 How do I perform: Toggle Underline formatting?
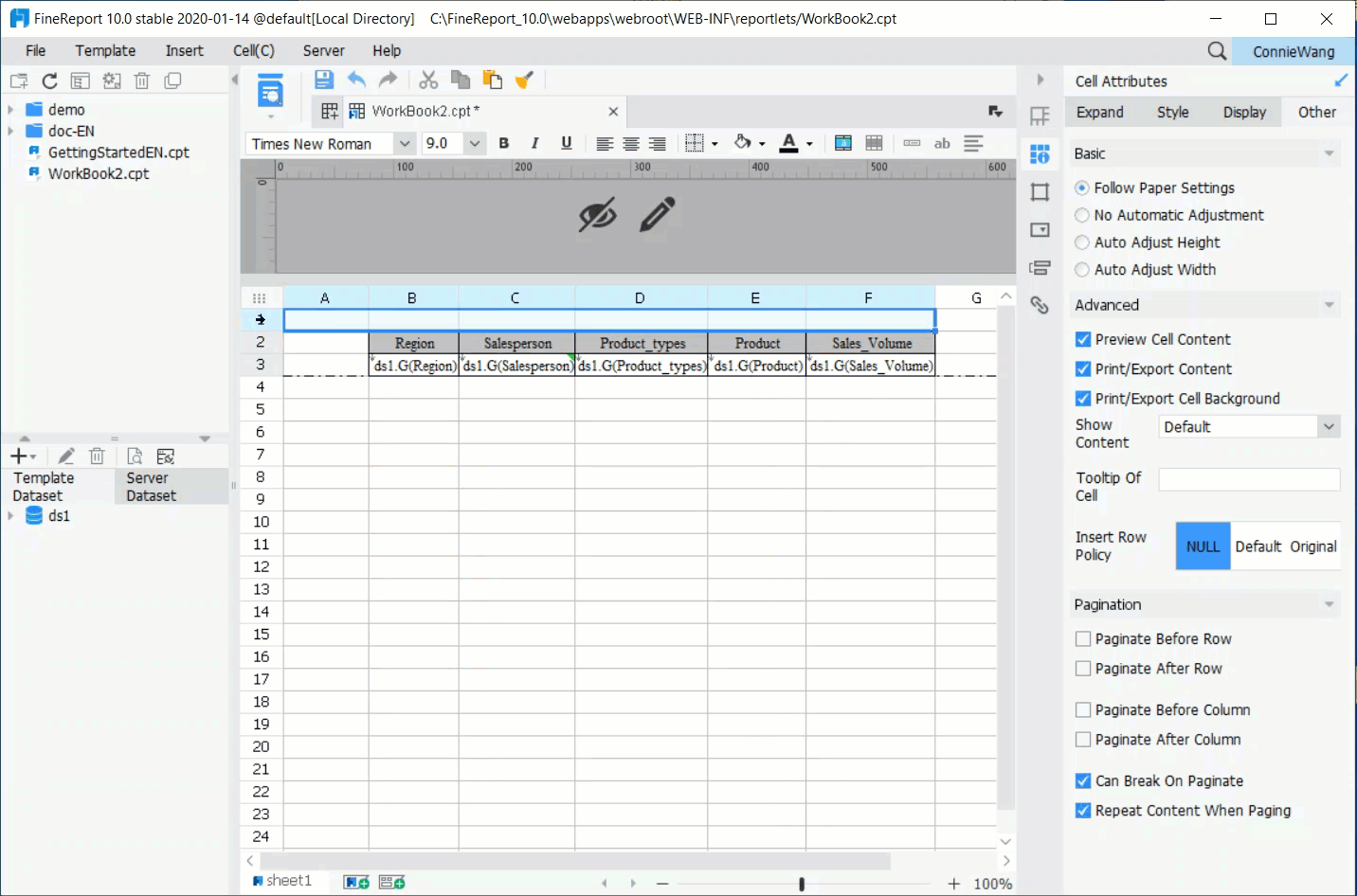point(566,143)
